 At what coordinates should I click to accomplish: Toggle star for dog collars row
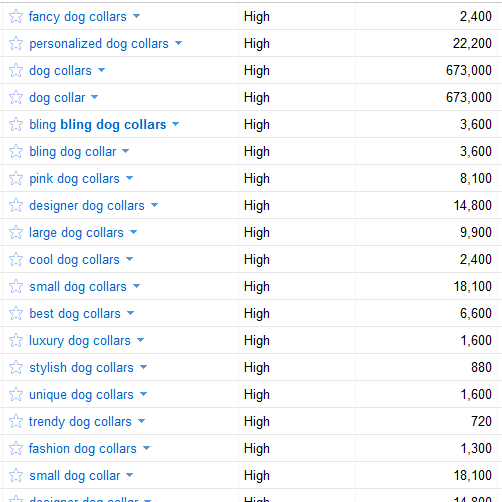(x=16, y=70)
